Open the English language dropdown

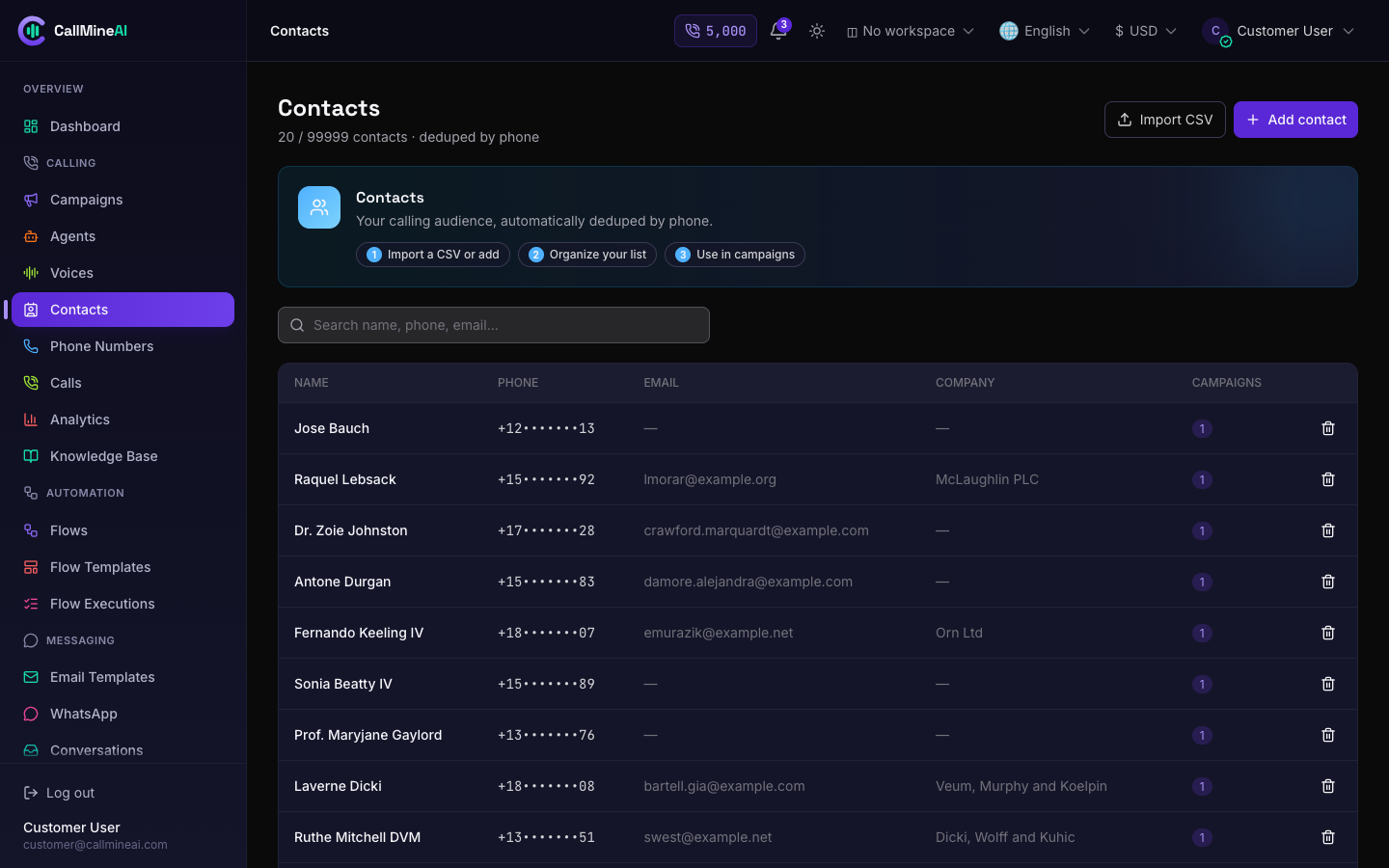tap(1046, 31)
